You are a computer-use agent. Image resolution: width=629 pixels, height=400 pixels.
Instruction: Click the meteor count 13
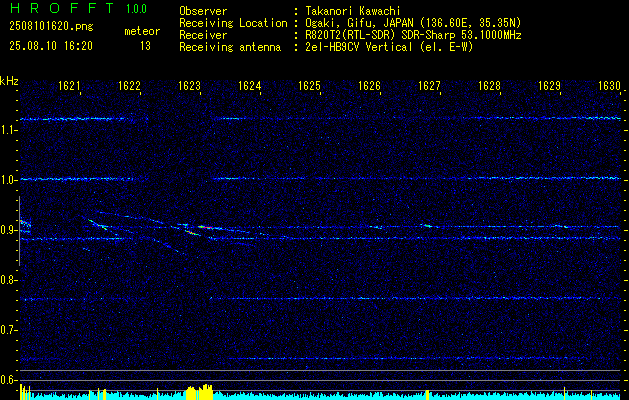pyautogui.click(x=145, y=46)
